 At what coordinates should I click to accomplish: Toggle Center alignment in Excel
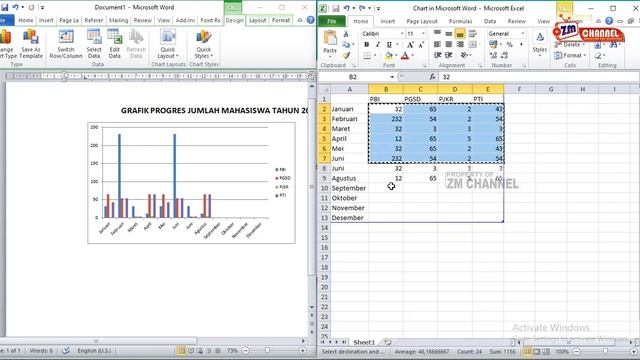click(449, 44)
